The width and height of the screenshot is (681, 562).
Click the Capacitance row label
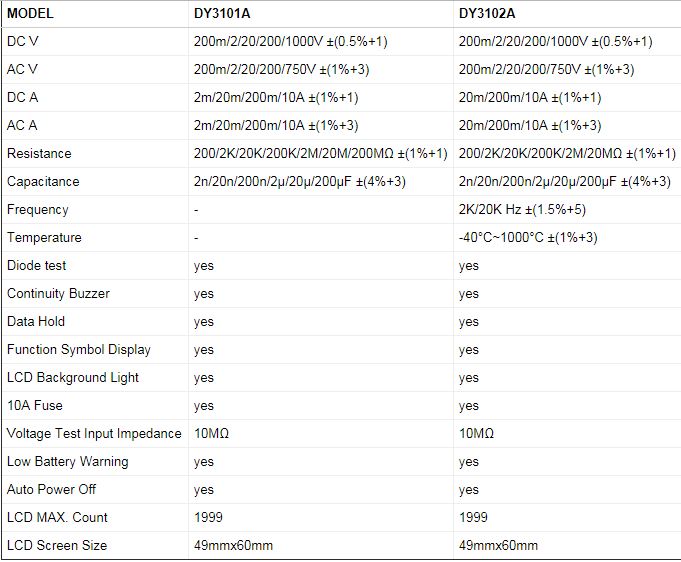[x=42, y=182]
